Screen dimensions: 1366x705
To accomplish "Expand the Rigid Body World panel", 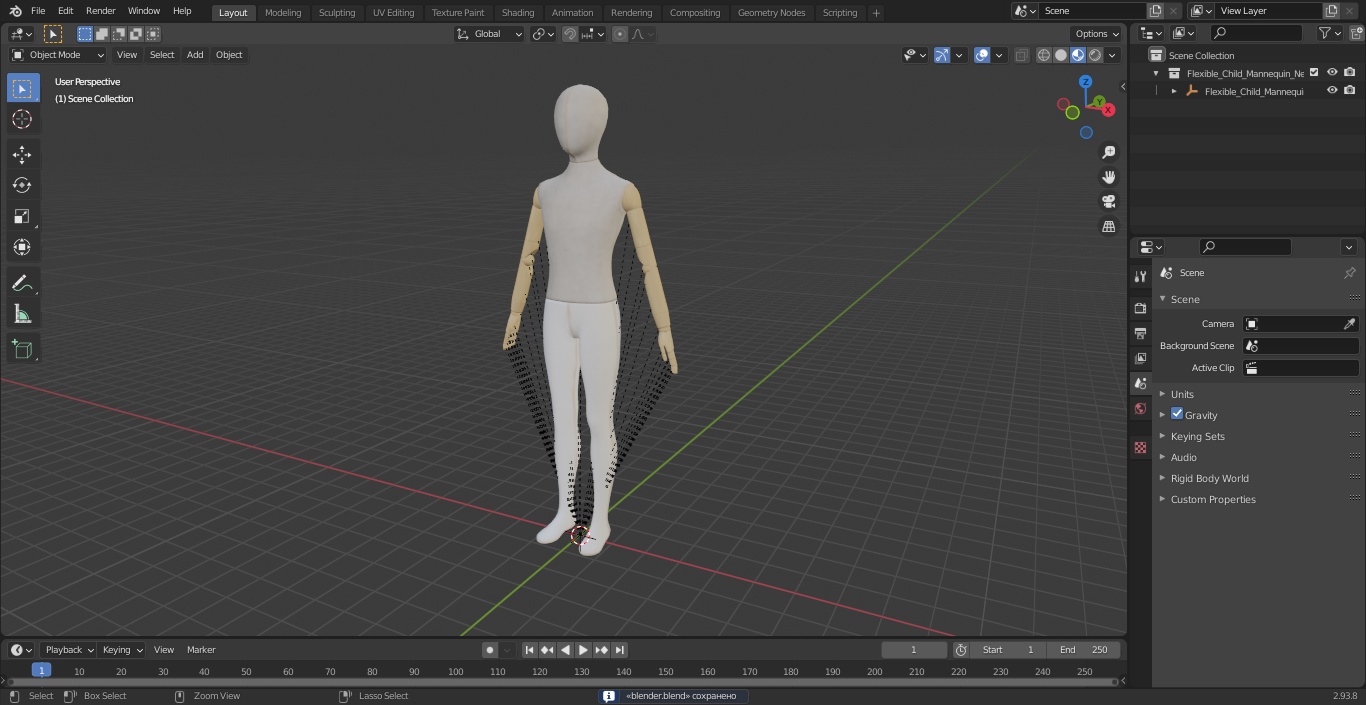I will coord(1209,478).
